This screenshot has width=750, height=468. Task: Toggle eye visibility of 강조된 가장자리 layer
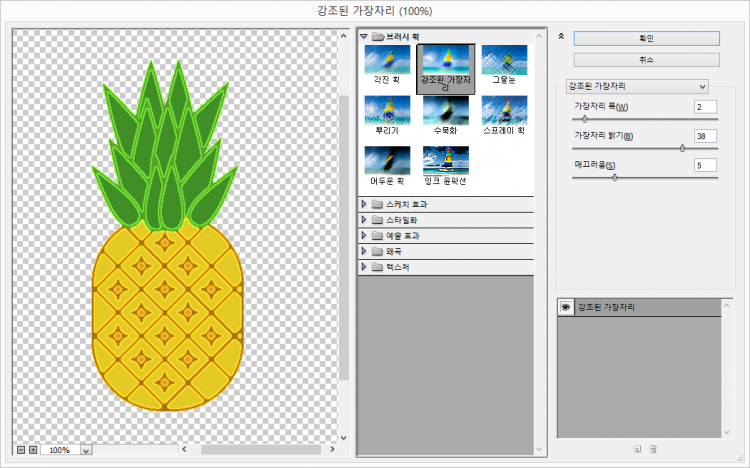pyautogui.click(x=566, y=308)
